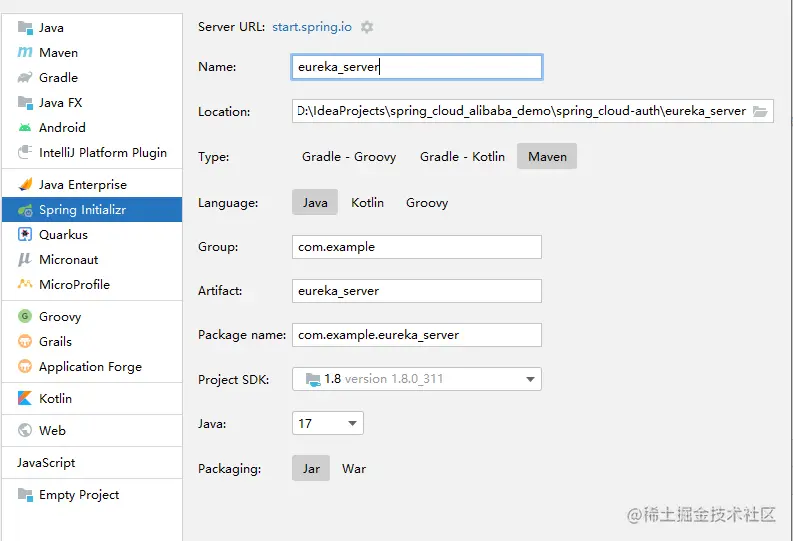This screenshot has height=541, width=793.
Task: Select Quarkus generator in sidebar
Action: (64, 235)
